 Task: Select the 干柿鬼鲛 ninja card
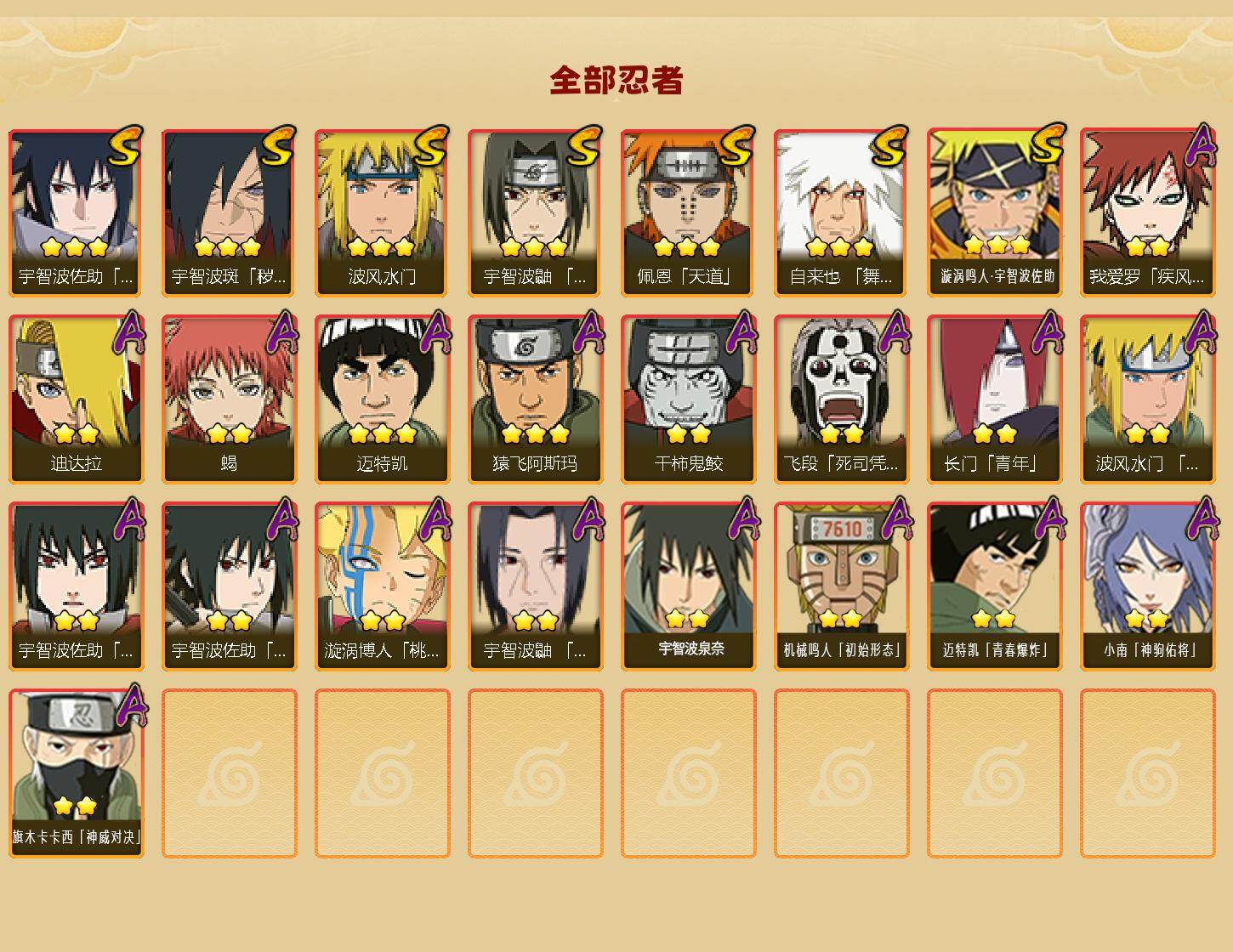pyautogui.click(x=688, y=399)
